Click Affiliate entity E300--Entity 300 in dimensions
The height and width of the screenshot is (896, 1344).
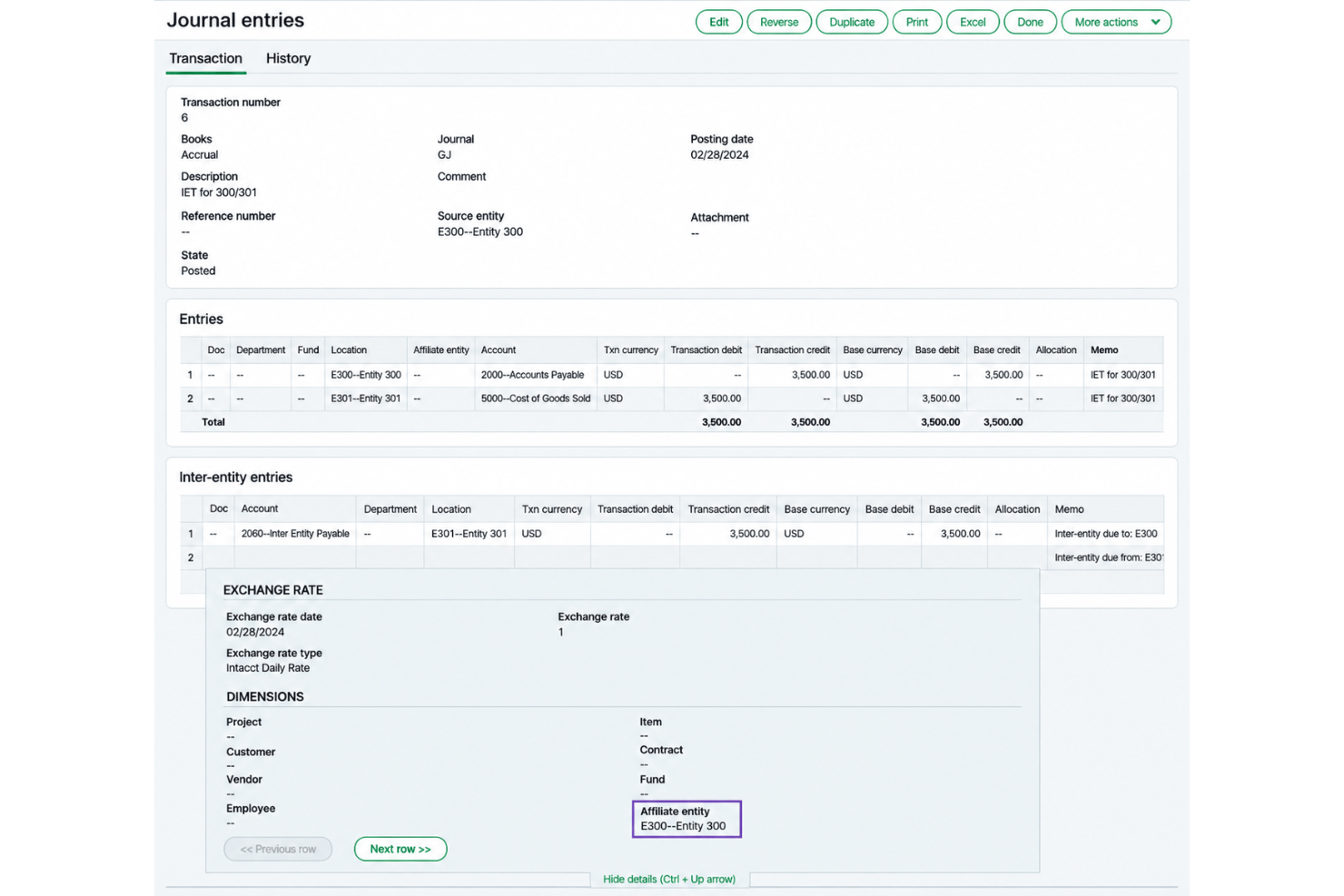click(683, 826)
